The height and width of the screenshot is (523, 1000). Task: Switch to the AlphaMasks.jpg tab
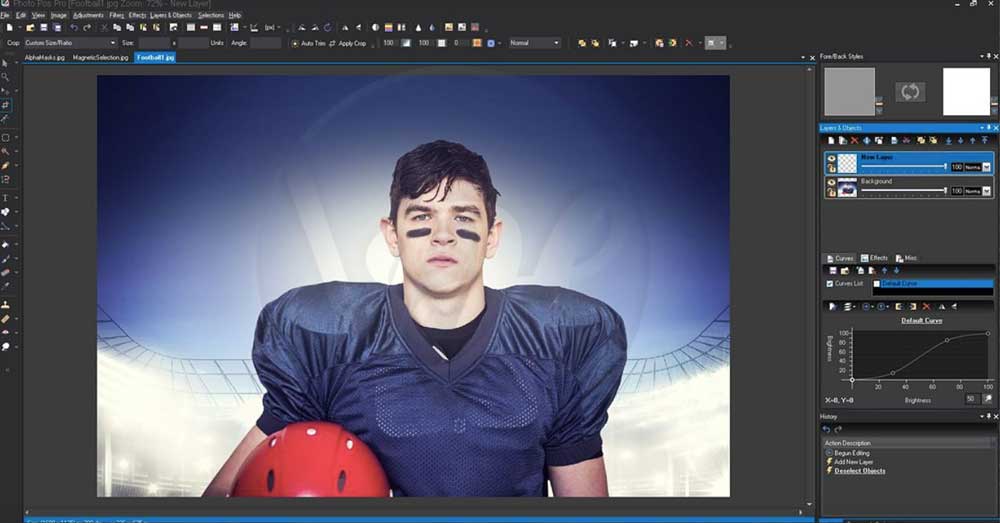tap(45, 58)
